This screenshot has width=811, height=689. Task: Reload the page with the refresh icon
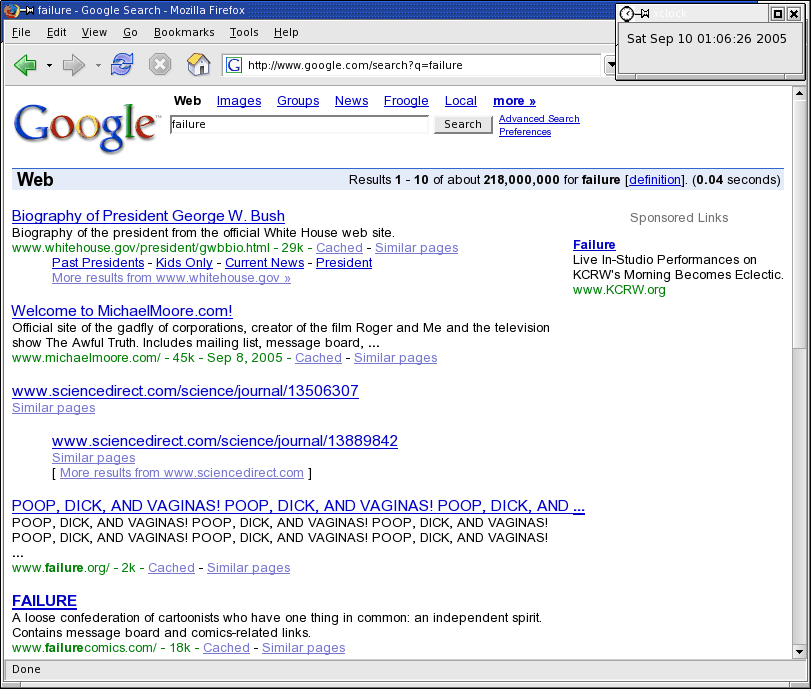(122, 65)
